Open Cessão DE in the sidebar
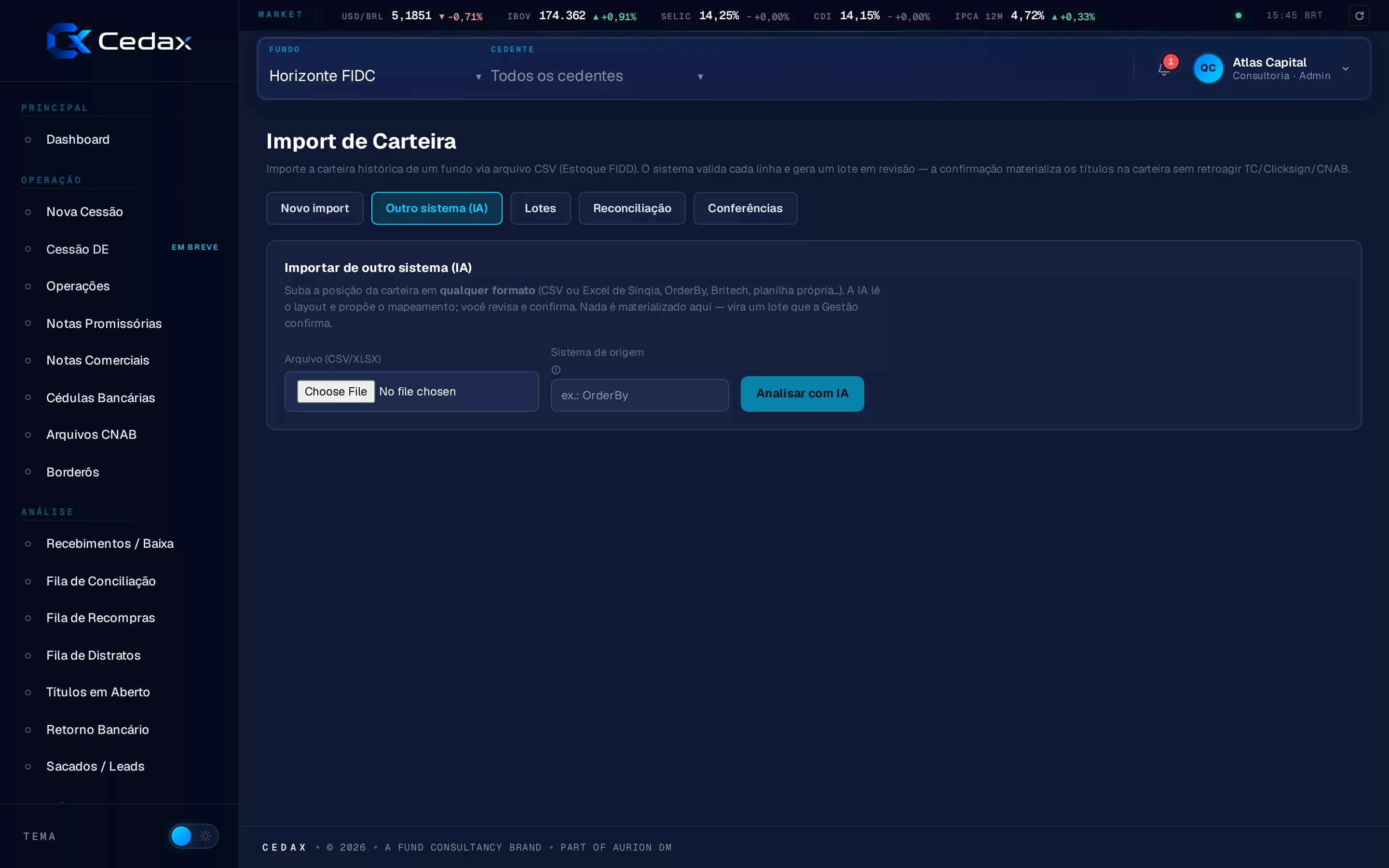This screenshot has width=1389, height=868. [78, 249]
